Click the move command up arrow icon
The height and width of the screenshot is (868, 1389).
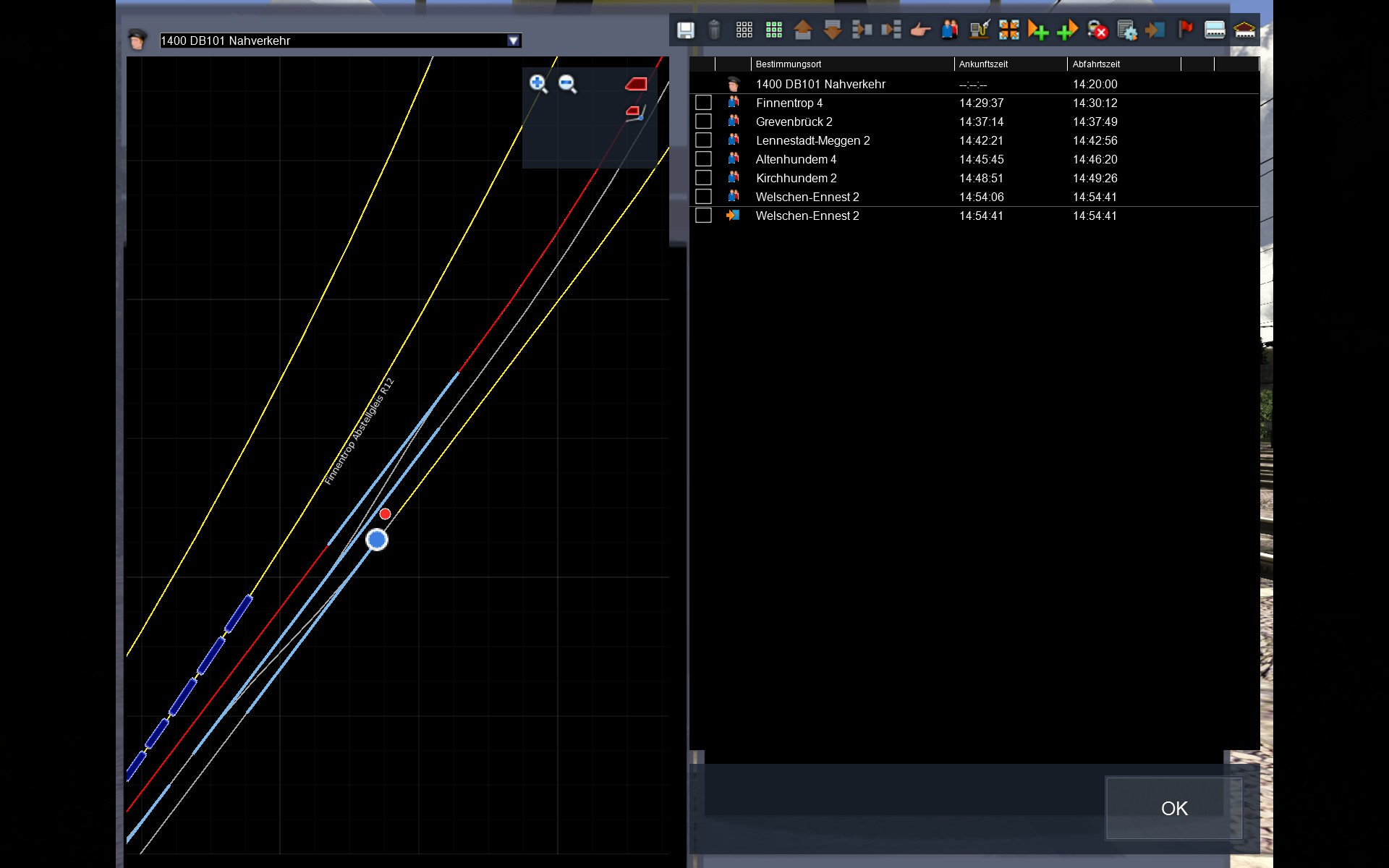pyautogui.click(x=803, y=30)
